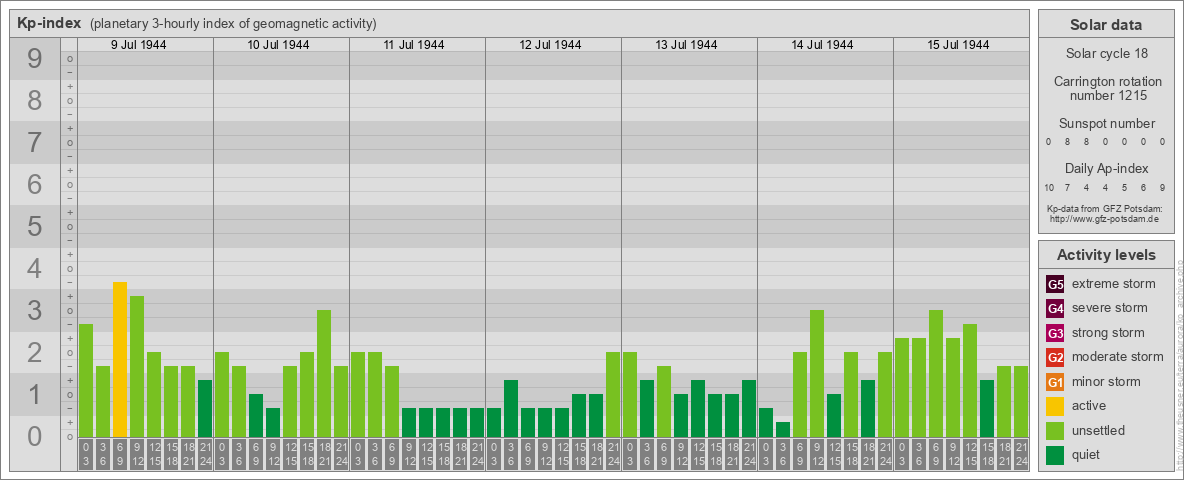Select the 12 Jul 1944 date header
Screen dimensions: 1184x480
pyautogui.click(x=550, y=45)
